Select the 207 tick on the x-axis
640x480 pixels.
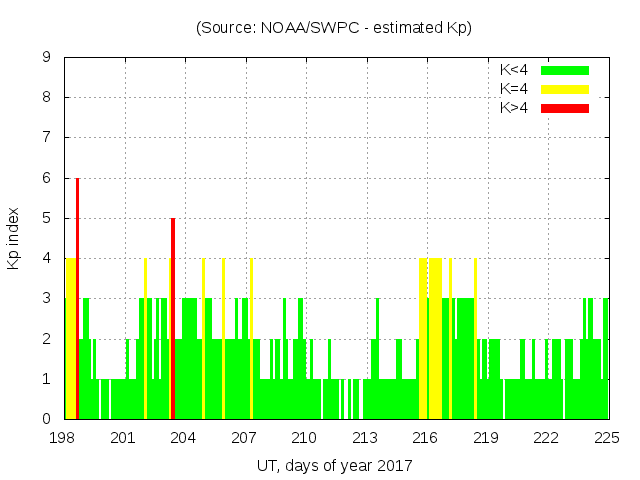[245, 438]
